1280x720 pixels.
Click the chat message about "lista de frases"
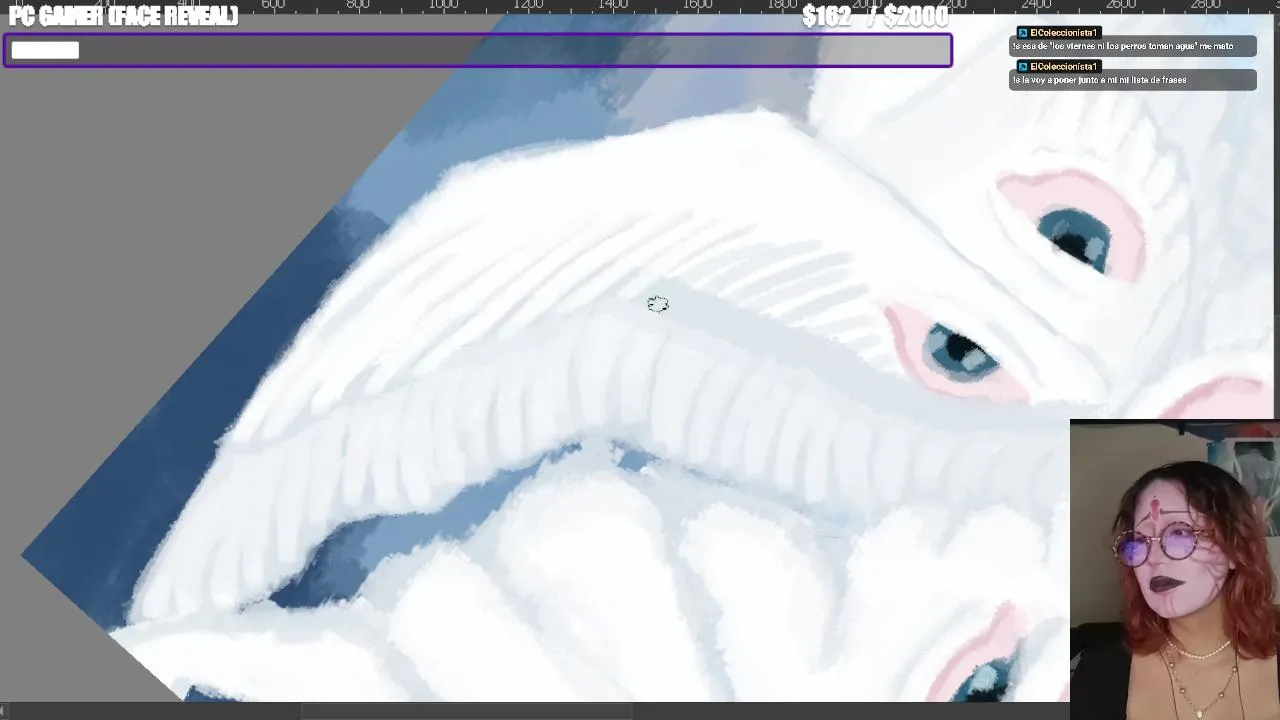[x=1132, y=80]
